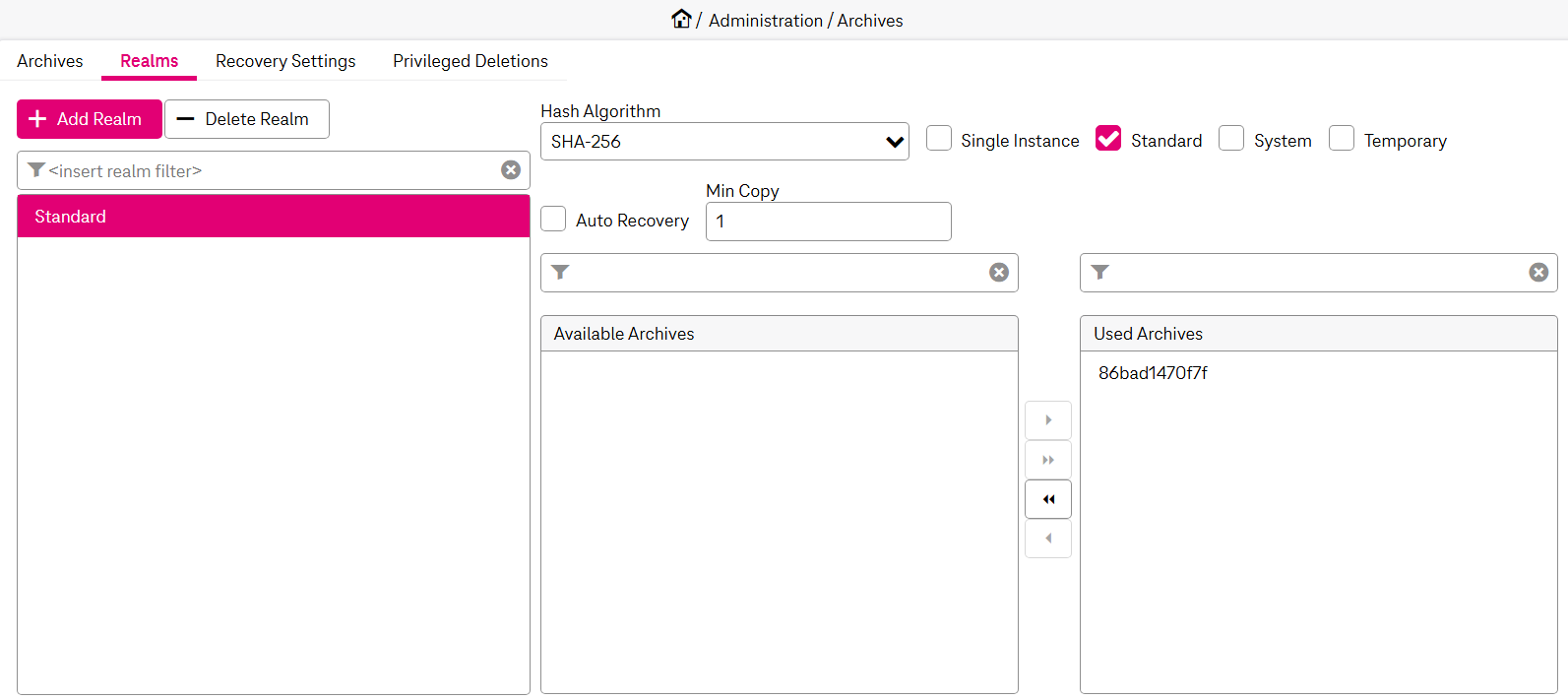The width and height of the screenshot is (1568, 700).
Task: Clear the realm filter with the X icon
Action: pyautogui.click(x=511, y=170)
